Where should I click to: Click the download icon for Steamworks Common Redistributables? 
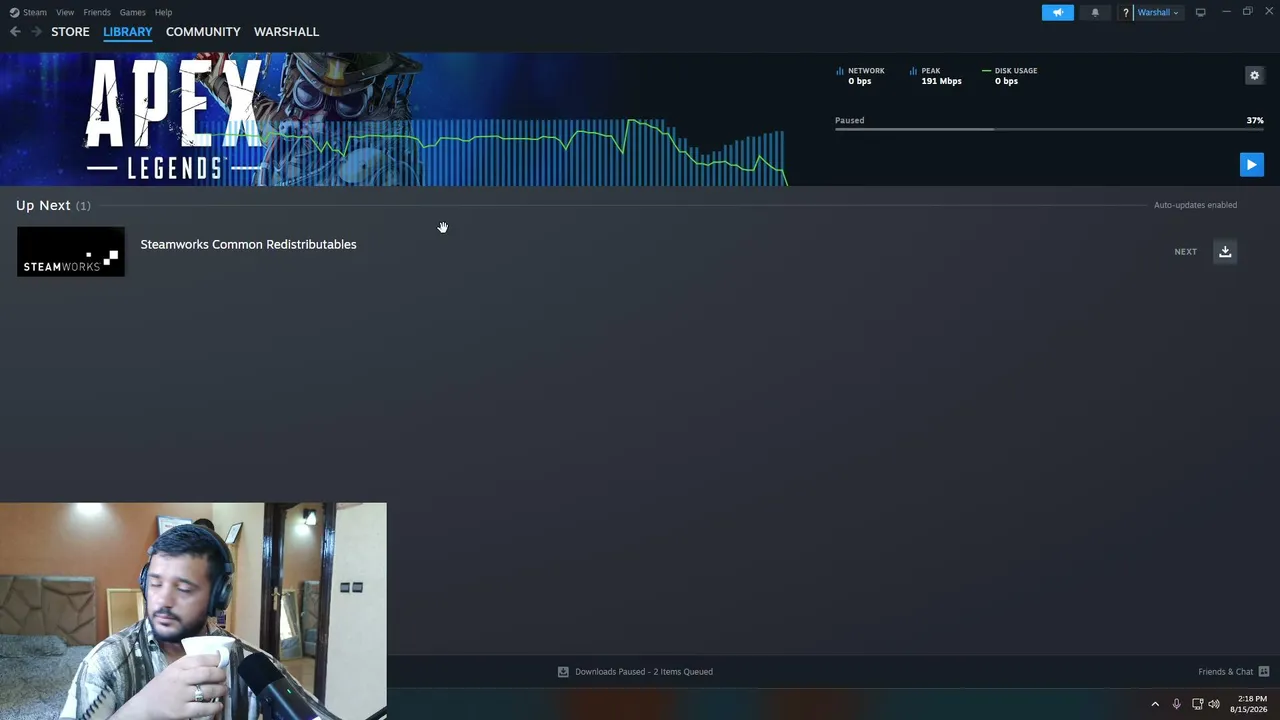pos(1225,251)
